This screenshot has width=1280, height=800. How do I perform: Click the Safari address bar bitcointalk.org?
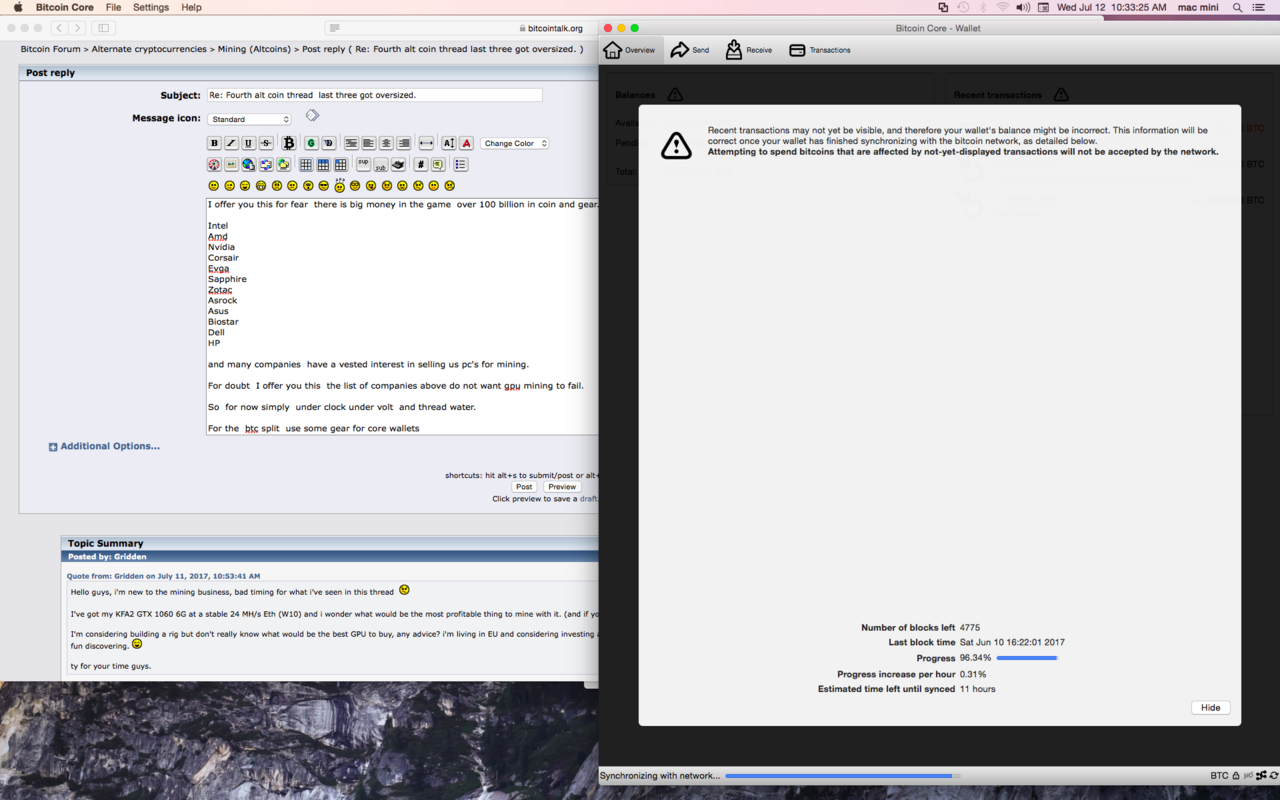pos(550,28)
